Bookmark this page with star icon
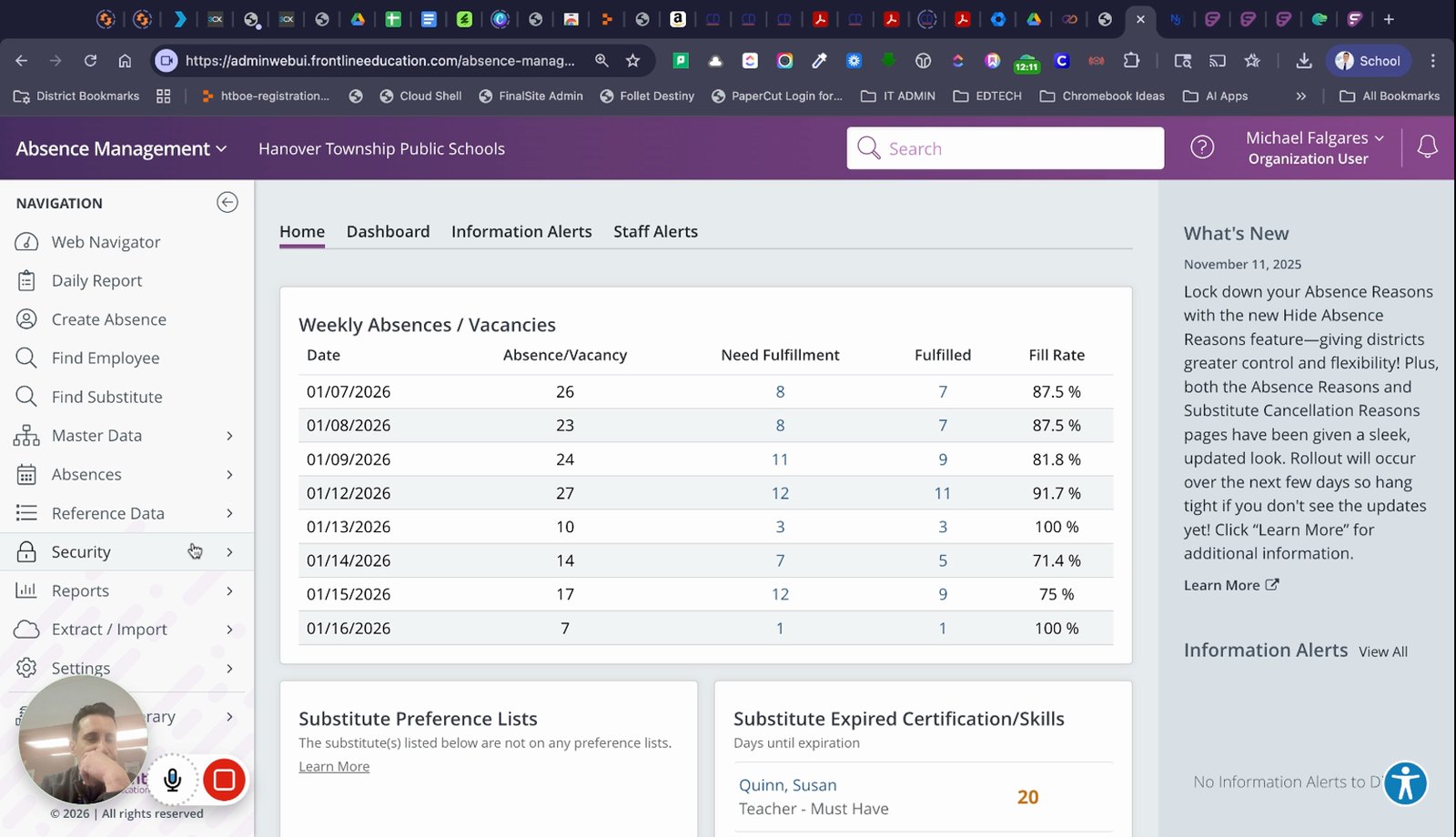This screenshot has width=1456, height=837. pos(632,61)
